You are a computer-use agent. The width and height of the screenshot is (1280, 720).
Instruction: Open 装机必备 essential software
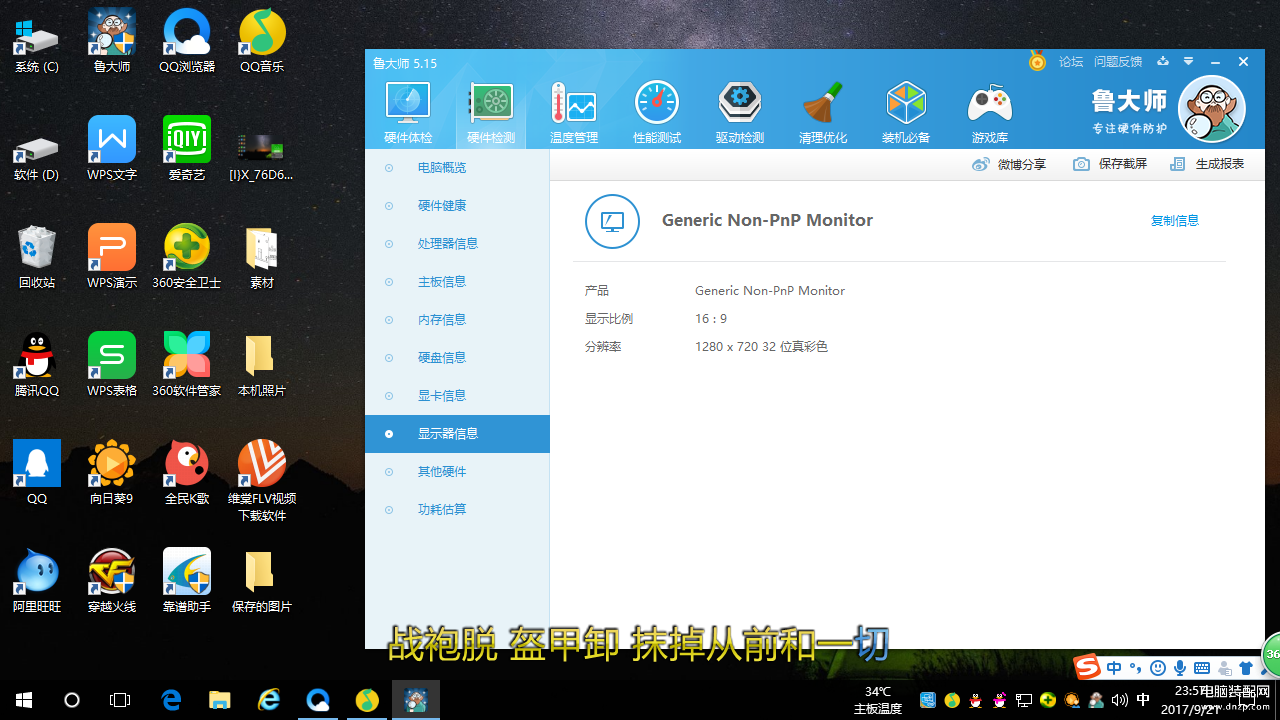(x=906, y=114)
